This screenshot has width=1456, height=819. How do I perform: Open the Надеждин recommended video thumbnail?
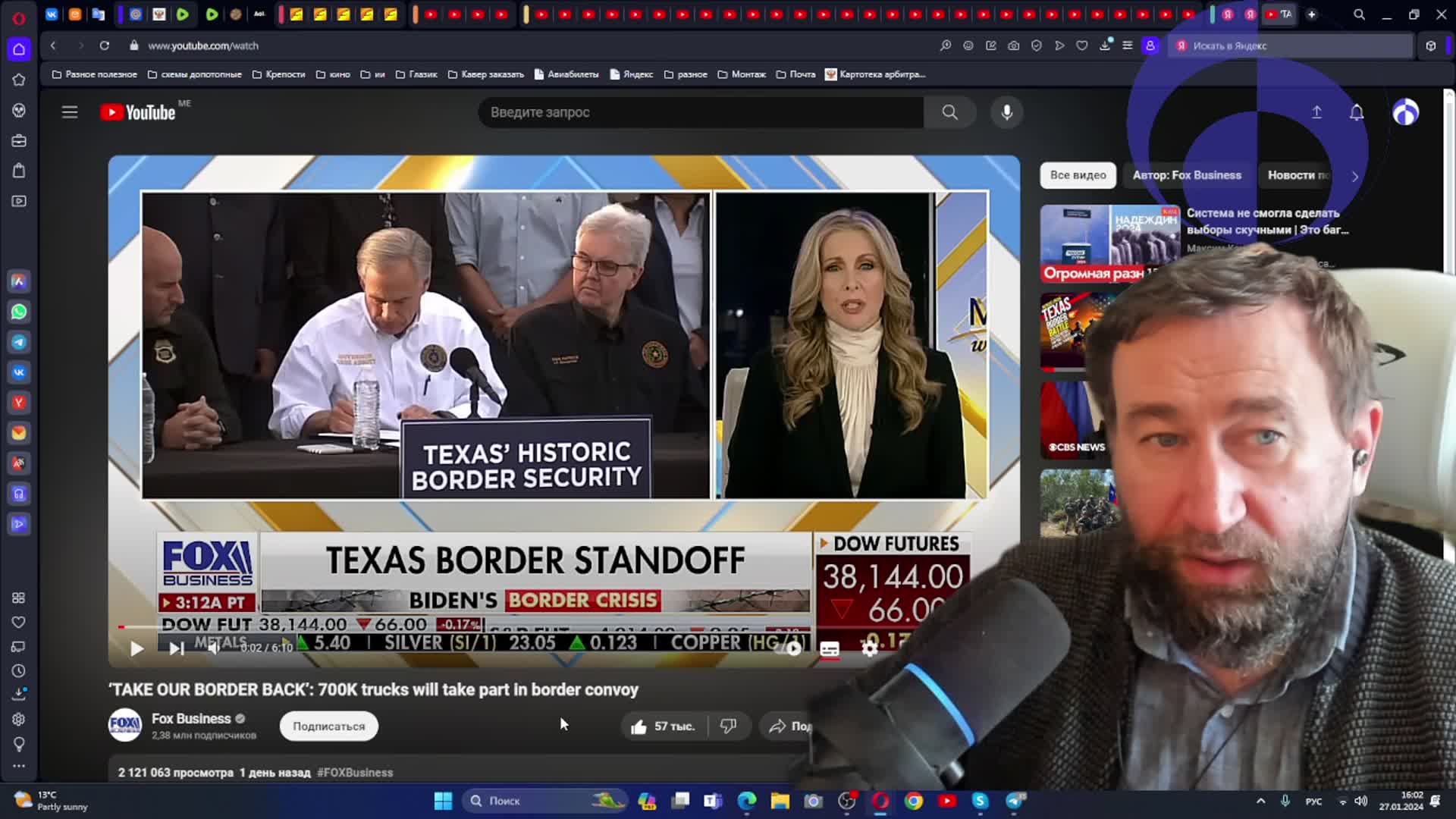(1110, 244)
